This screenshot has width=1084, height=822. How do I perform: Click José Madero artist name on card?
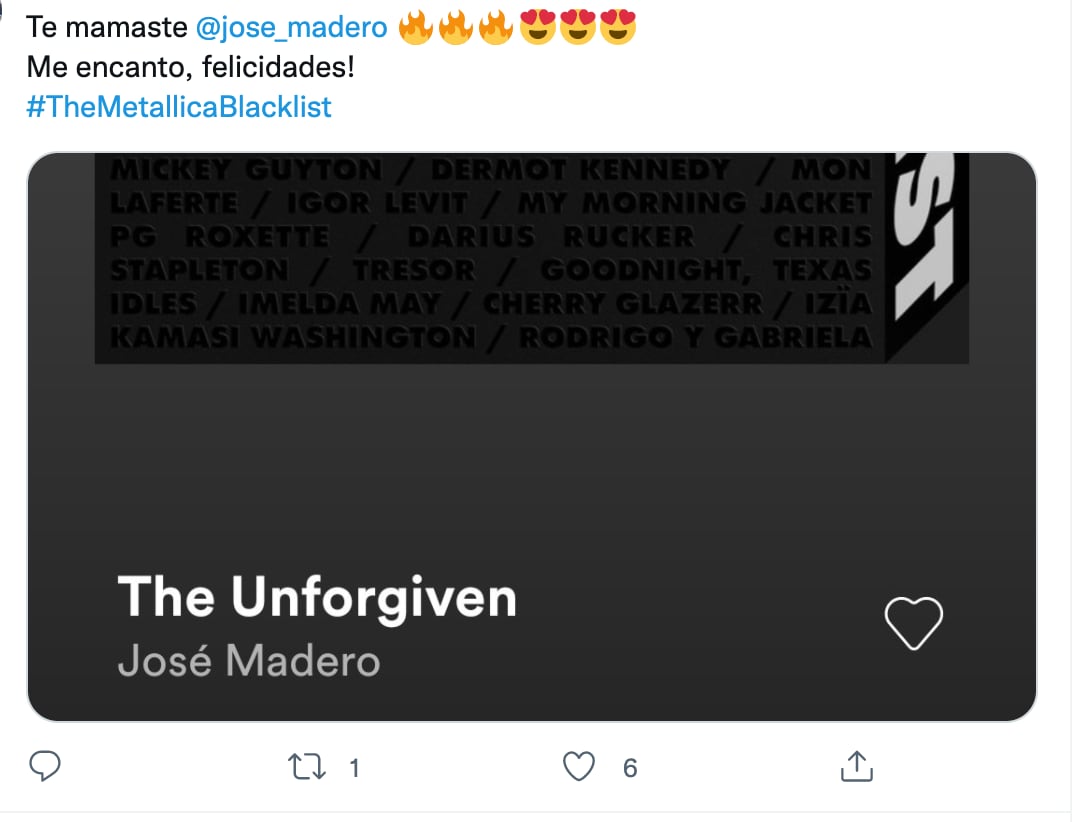[x=249, y=661]
